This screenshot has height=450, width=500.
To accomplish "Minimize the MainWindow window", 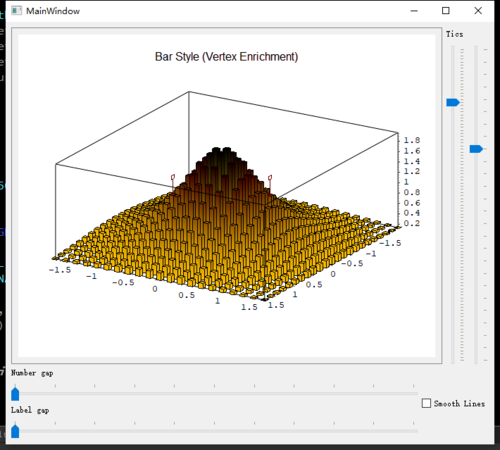I will point(414,11).
